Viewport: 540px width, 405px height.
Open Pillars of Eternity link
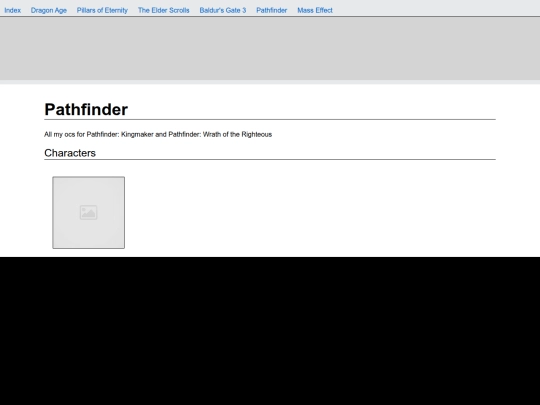[x=102, y=10]
